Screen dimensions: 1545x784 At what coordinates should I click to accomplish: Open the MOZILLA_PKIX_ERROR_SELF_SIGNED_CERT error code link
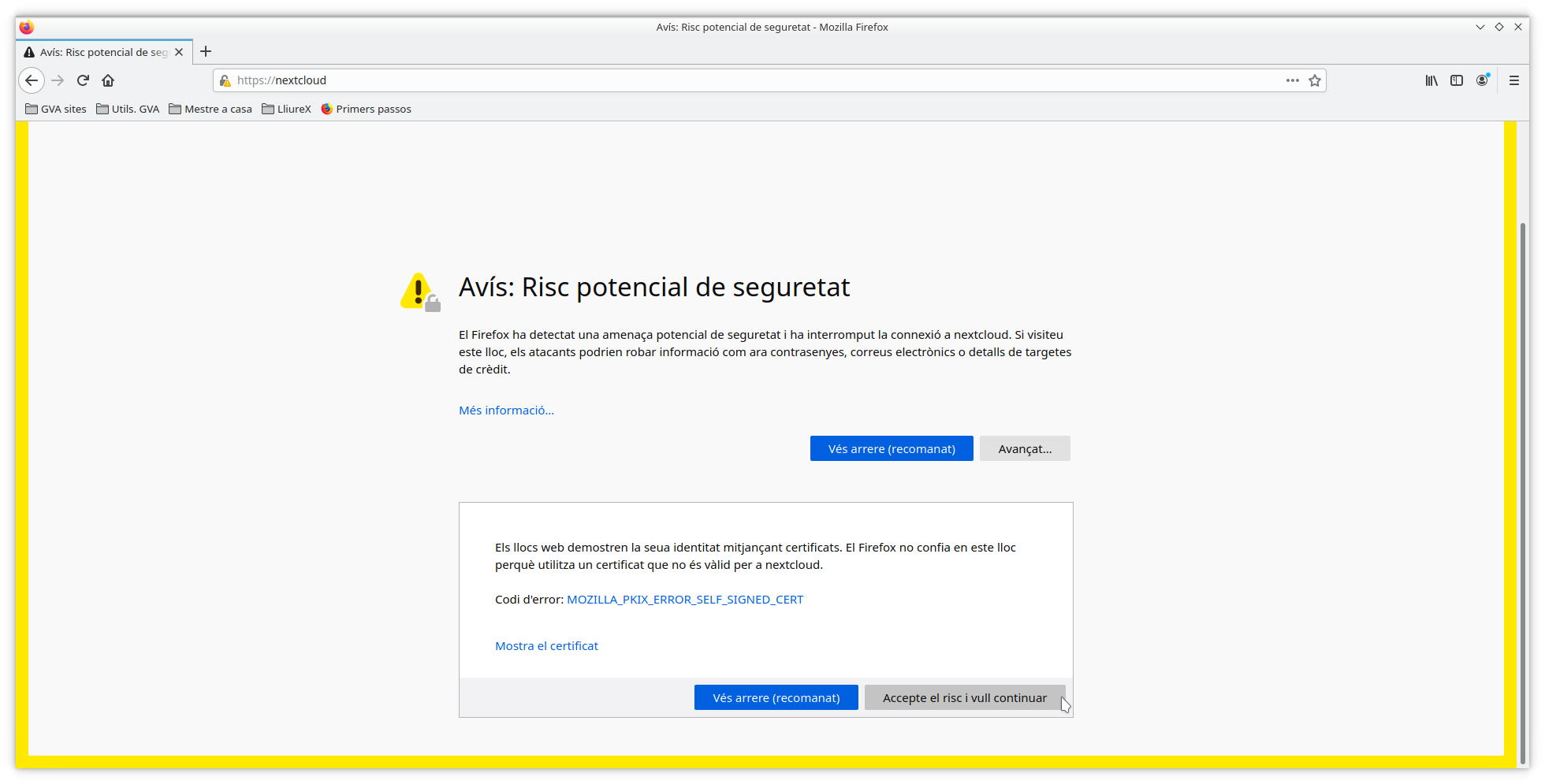coord(684,600)
